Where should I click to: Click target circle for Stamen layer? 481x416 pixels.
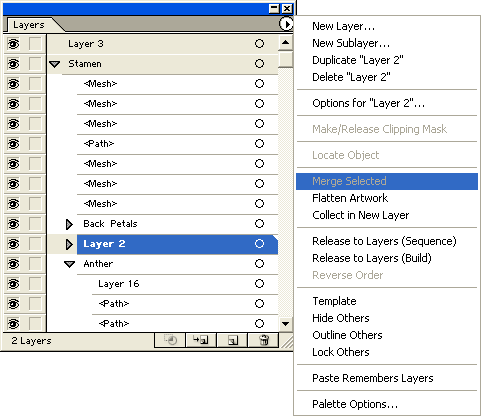coord(259,64)
